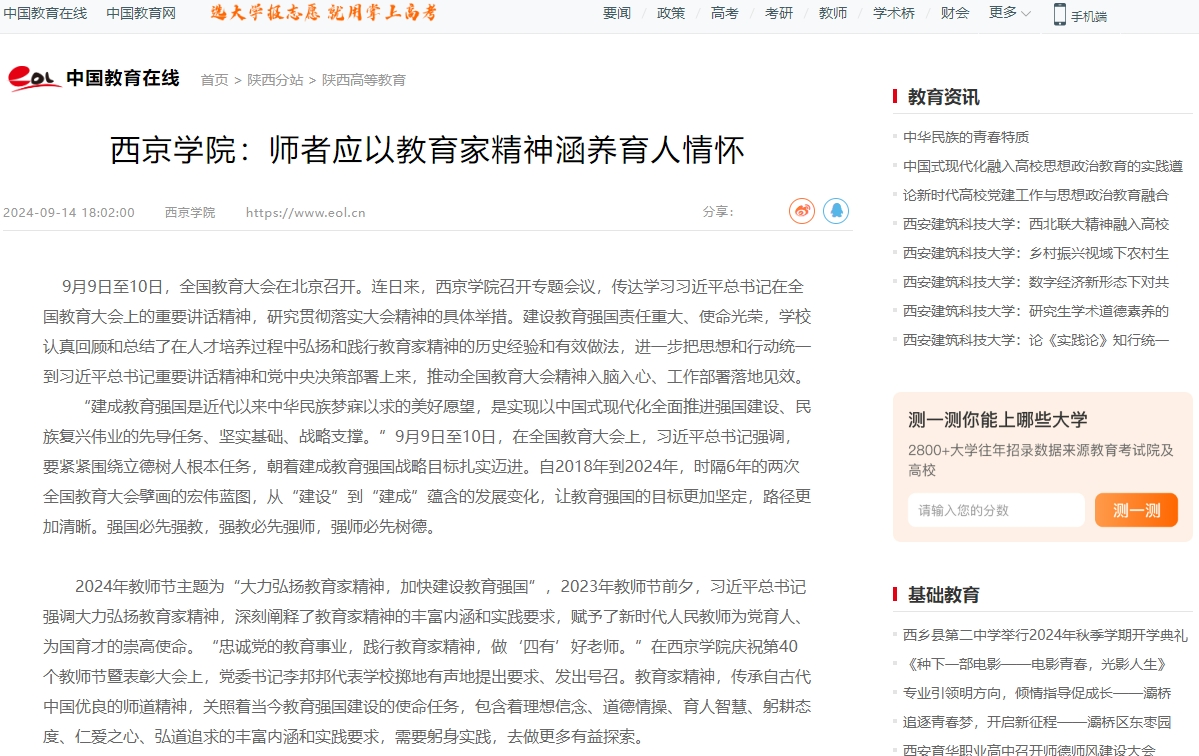Open the 《种下一部电影》 news link
Viewport: 1199px width, 756px height.
click(x=1034, y=664)
